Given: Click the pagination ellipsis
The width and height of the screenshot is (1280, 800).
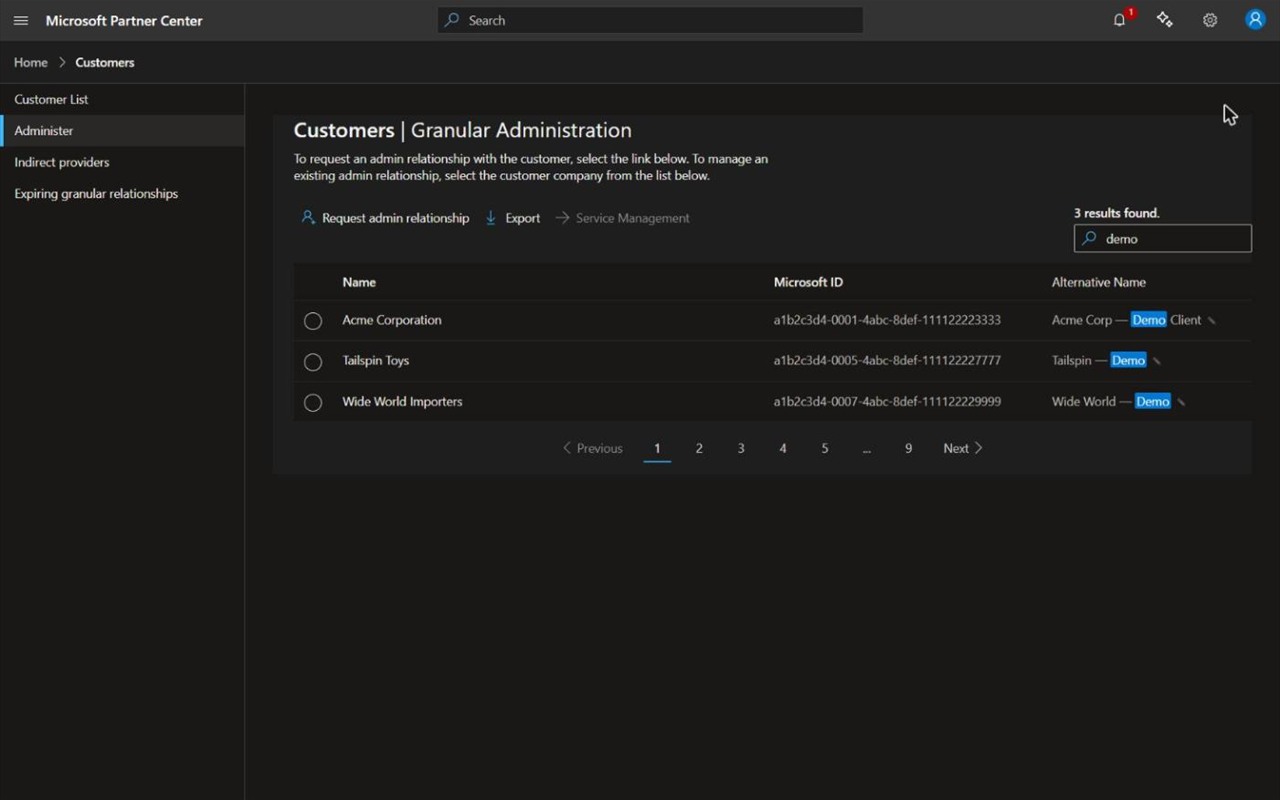Looking at the screenshot, I should (866, 448).
